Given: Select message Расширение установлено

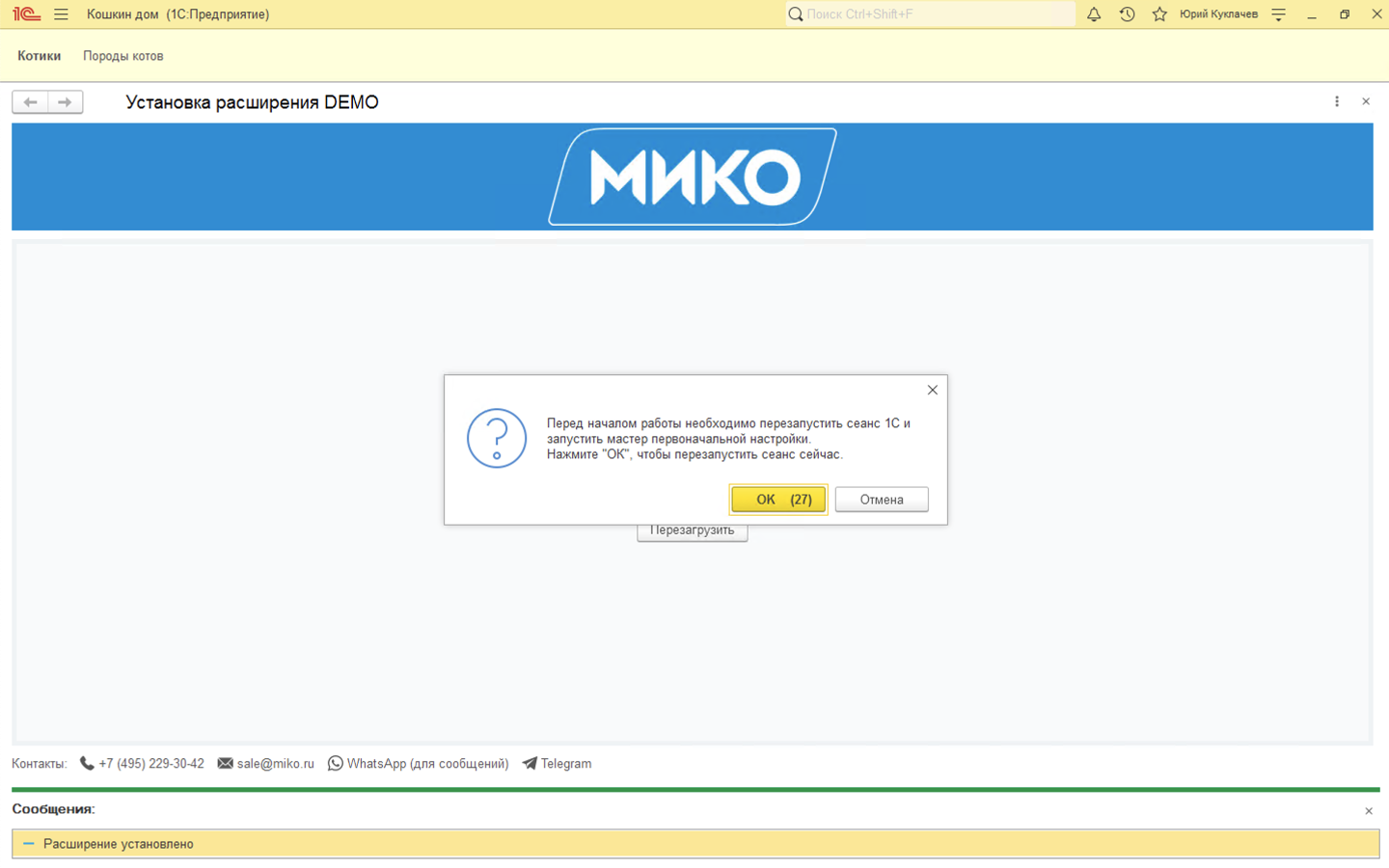Looking at the screenshot, I should [695, 844].
